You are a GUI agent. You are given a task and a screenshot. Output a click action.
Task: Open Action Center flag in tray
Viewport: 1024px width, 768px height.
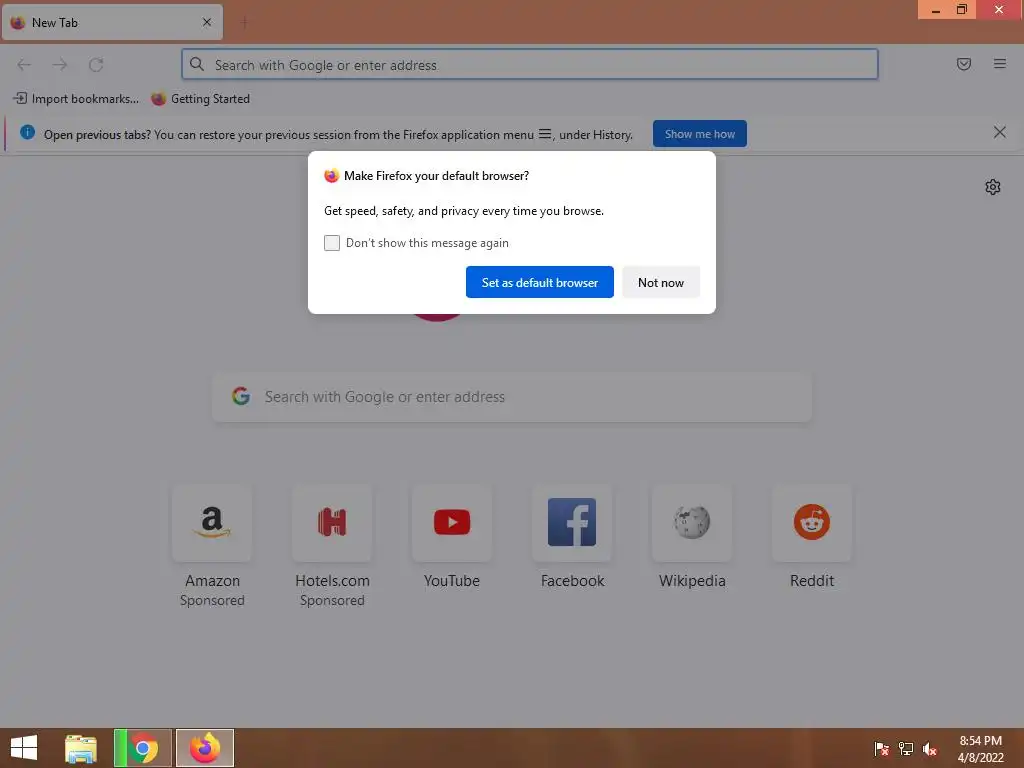click(x=882, y=748)
